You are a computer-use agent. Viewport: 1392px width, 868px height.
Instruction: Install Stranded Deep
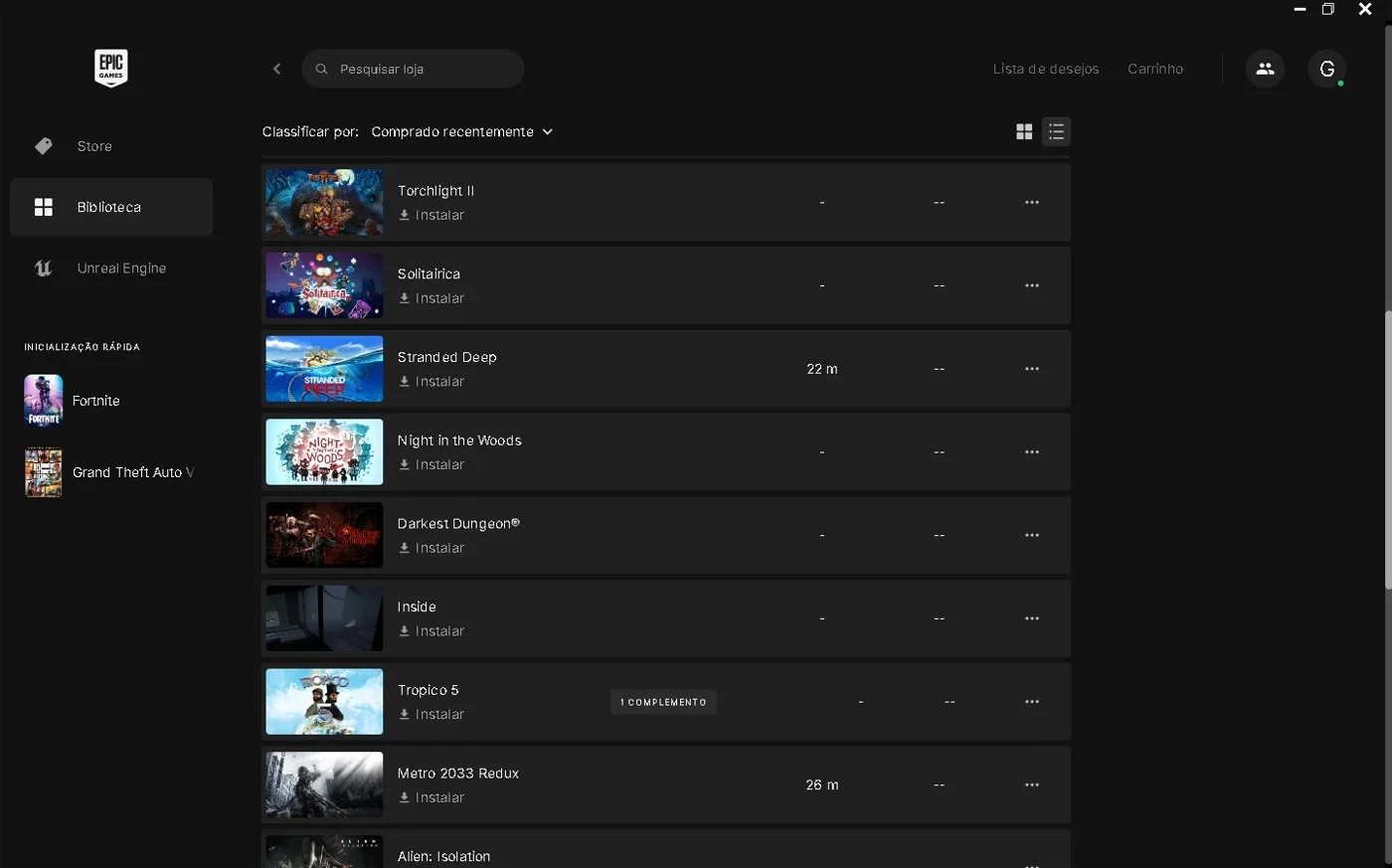(x=432, y=382)
